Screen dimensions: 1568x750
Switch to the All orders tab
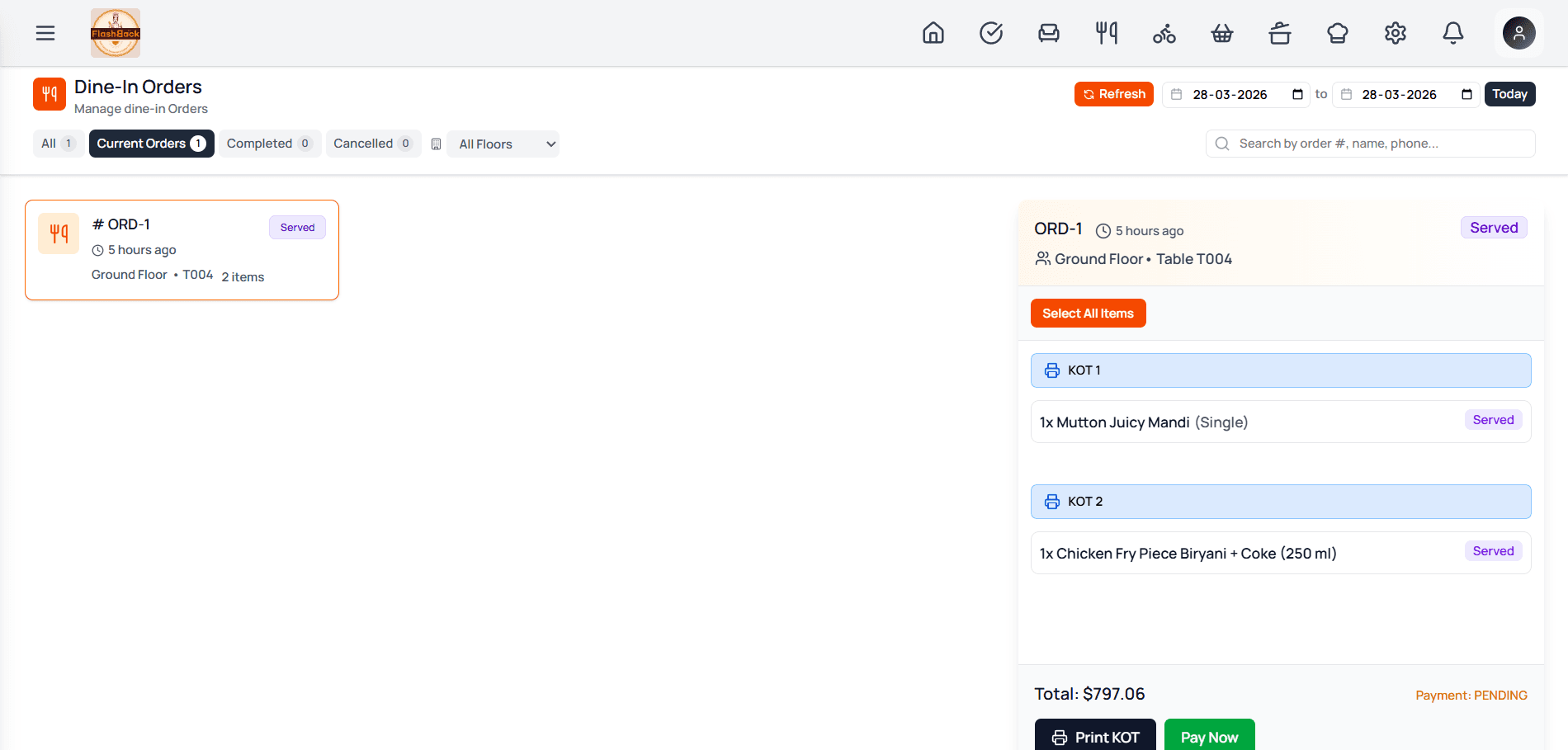pos(58,144)
